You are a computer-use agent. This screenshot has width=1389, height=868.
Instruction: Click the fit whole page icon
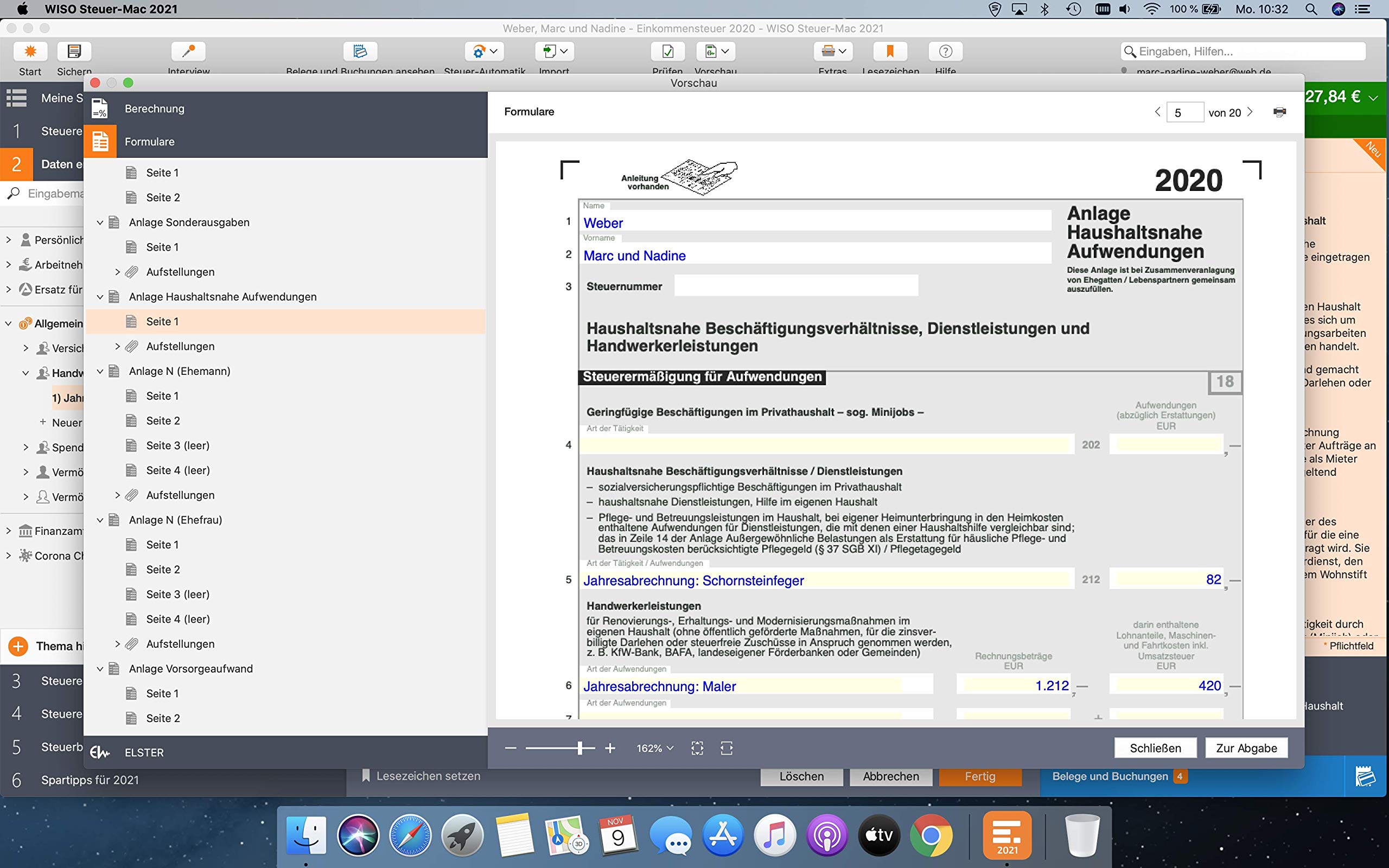pos(697,748)
